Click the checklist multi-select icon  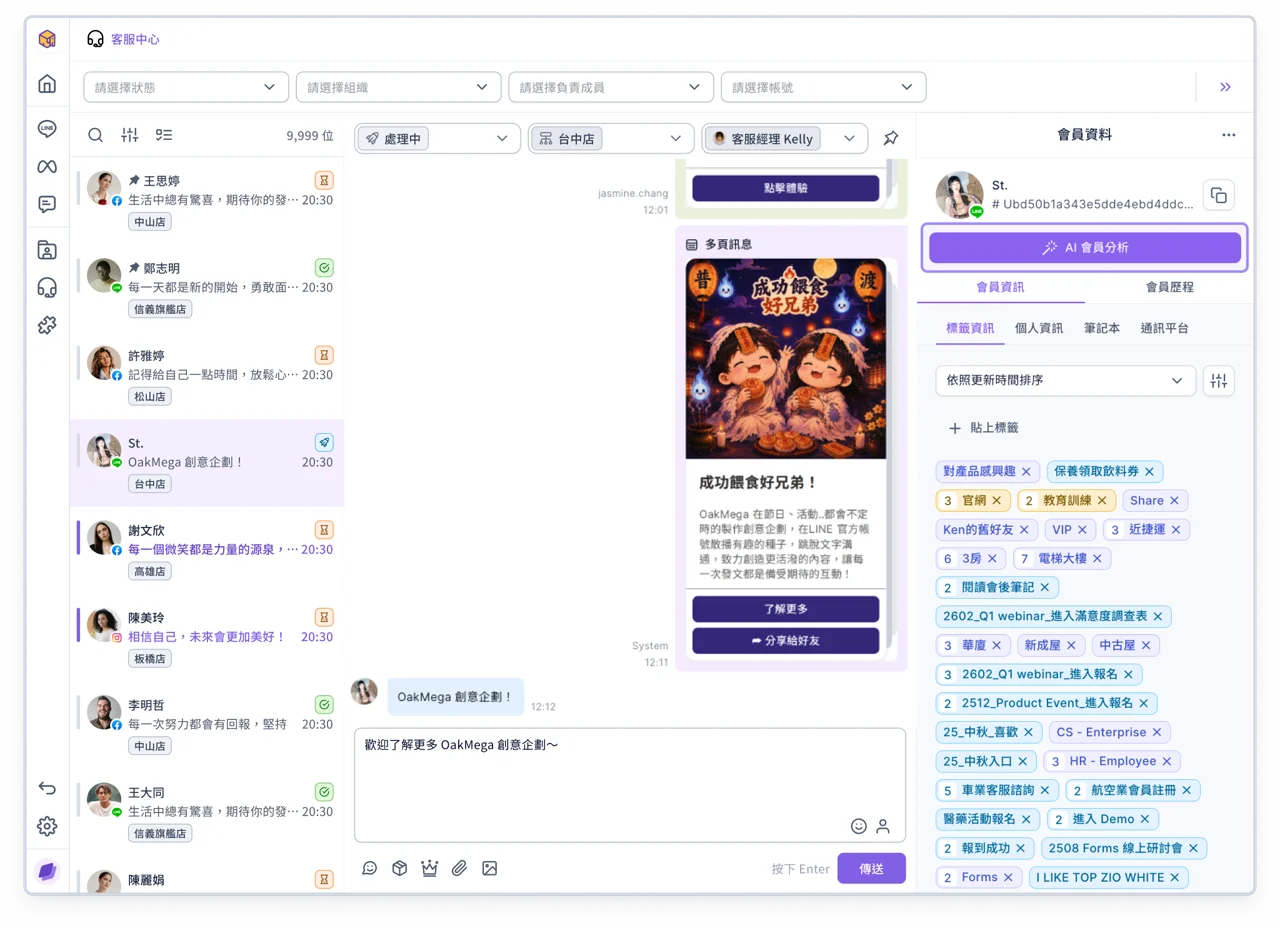tap(164, 135)
